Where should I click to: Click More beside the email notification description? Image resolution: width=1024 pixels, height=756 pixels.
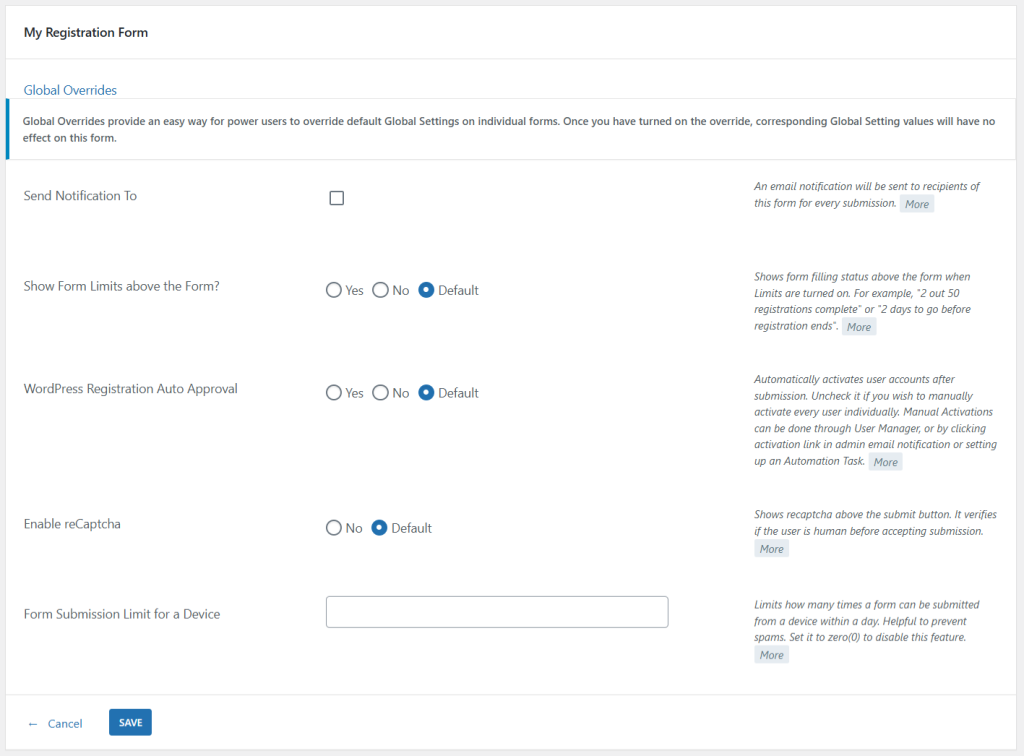click(x=916, y=204)
